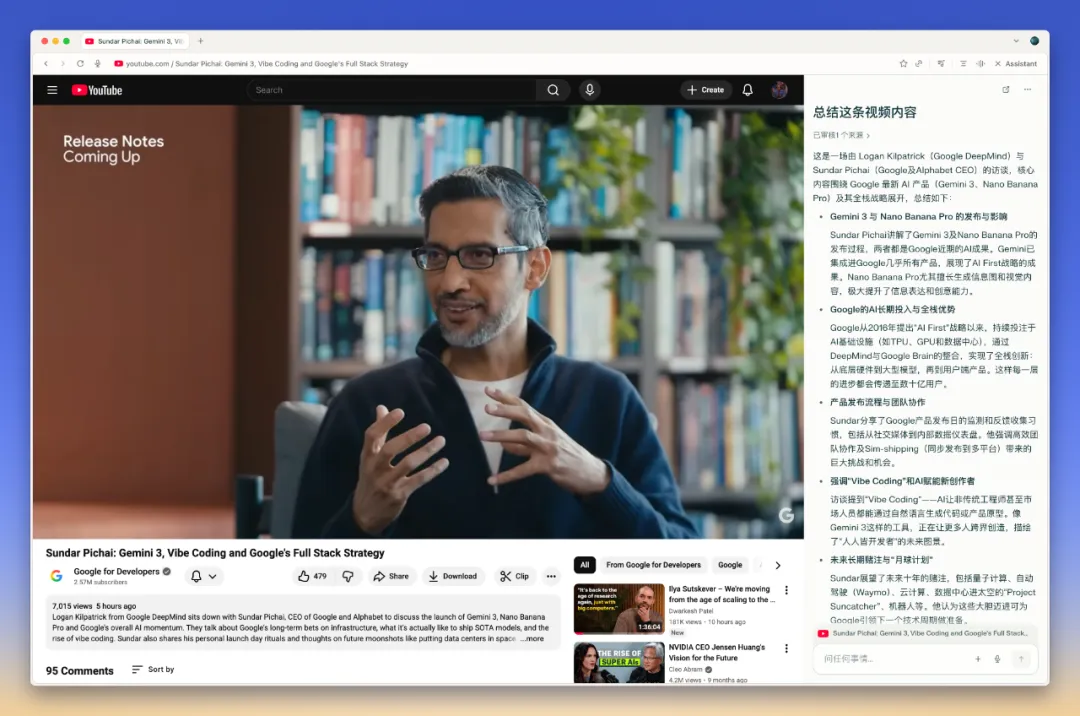Open browser profile icon at top right
1080x716 pixels.
(1034, 41)
